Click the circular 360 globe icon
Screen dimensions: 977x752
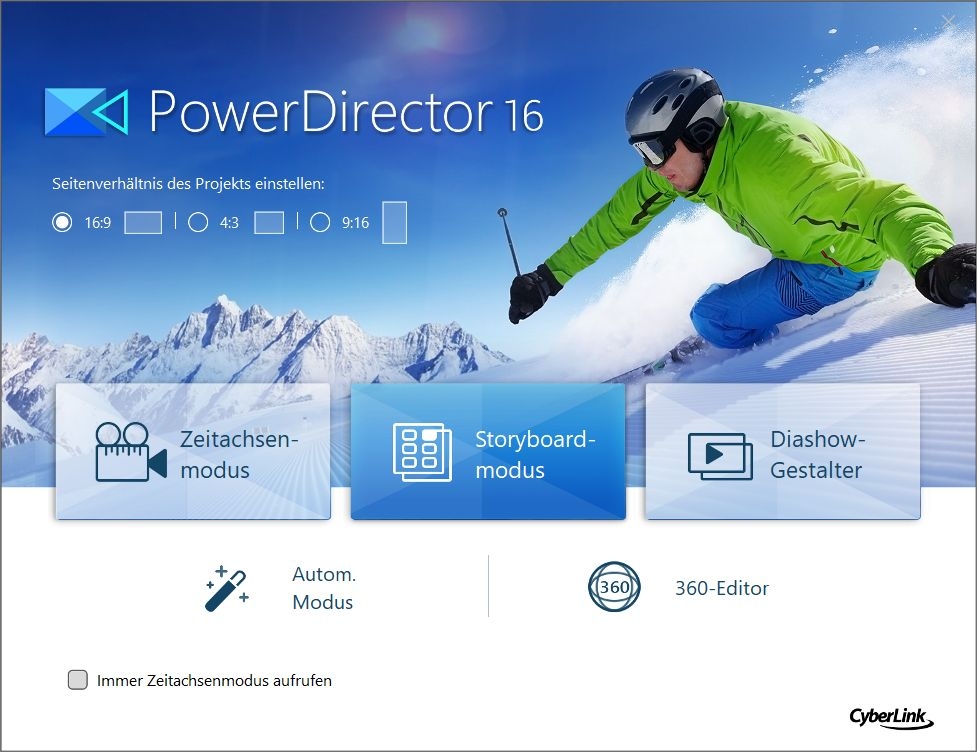pos(613,588)
